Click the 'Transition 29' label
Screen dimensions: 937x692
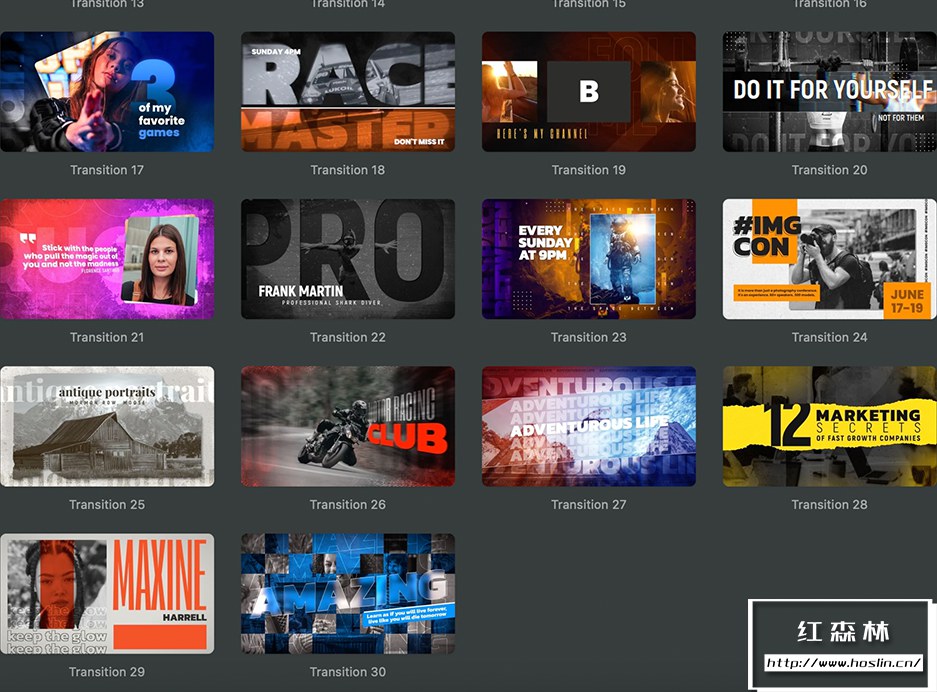(x=107, y=672)
